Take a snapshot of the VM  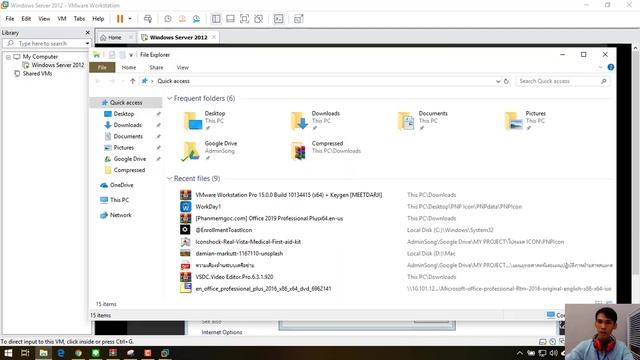click(168, 19)
